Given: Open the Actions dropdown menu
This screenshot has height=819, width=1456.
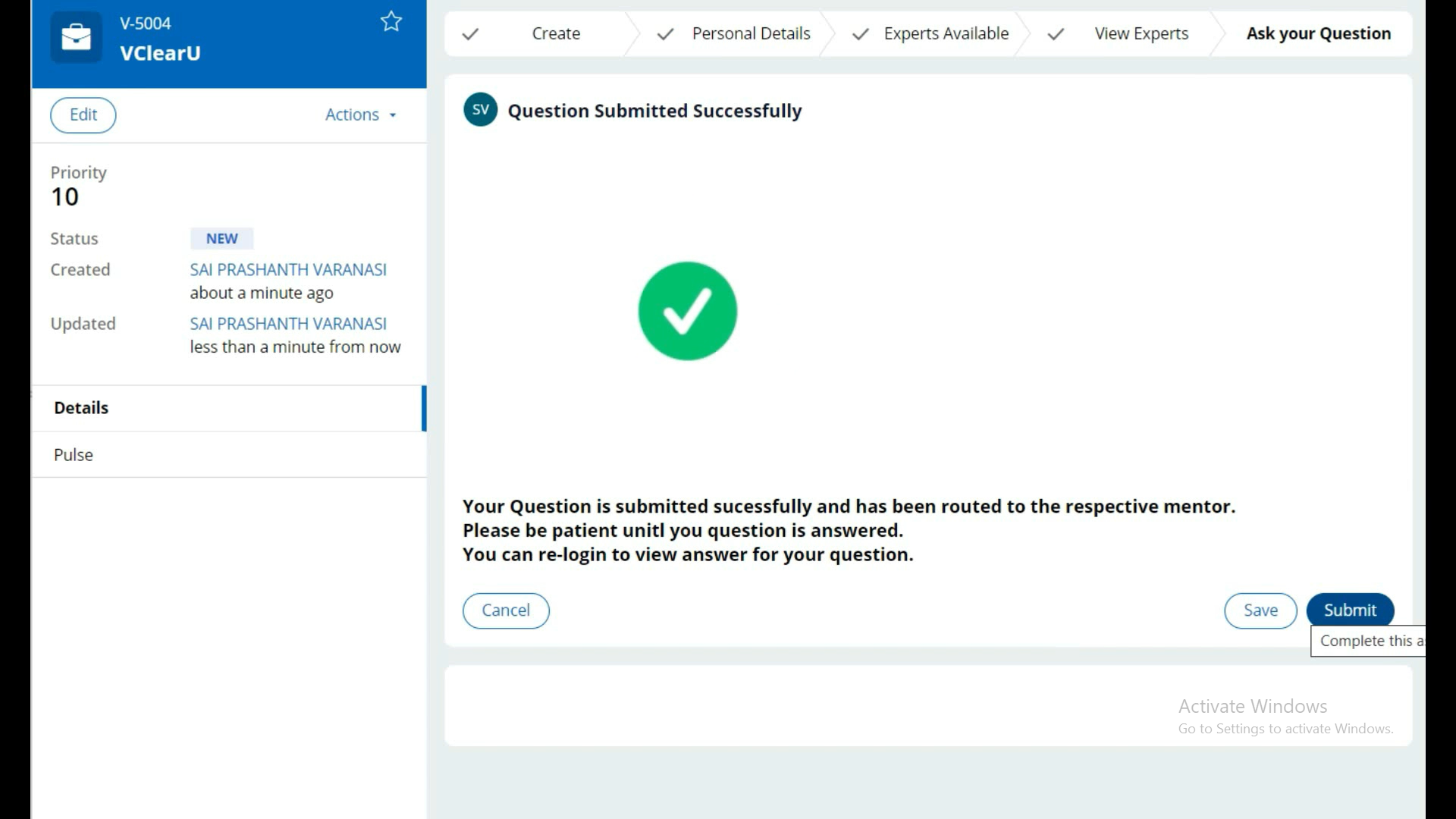Looking at the screenshot, I should coord(353,115).
